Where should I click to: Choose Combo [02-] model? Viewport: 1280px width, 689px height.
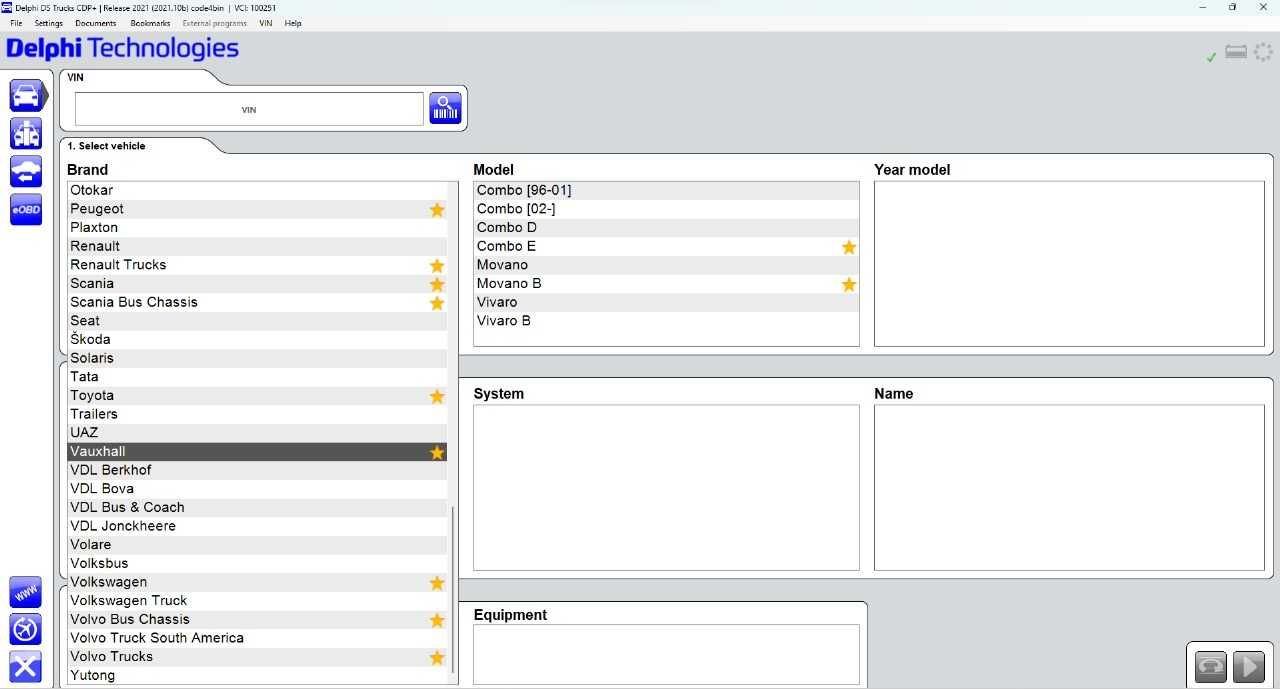[x=666, y=209]
